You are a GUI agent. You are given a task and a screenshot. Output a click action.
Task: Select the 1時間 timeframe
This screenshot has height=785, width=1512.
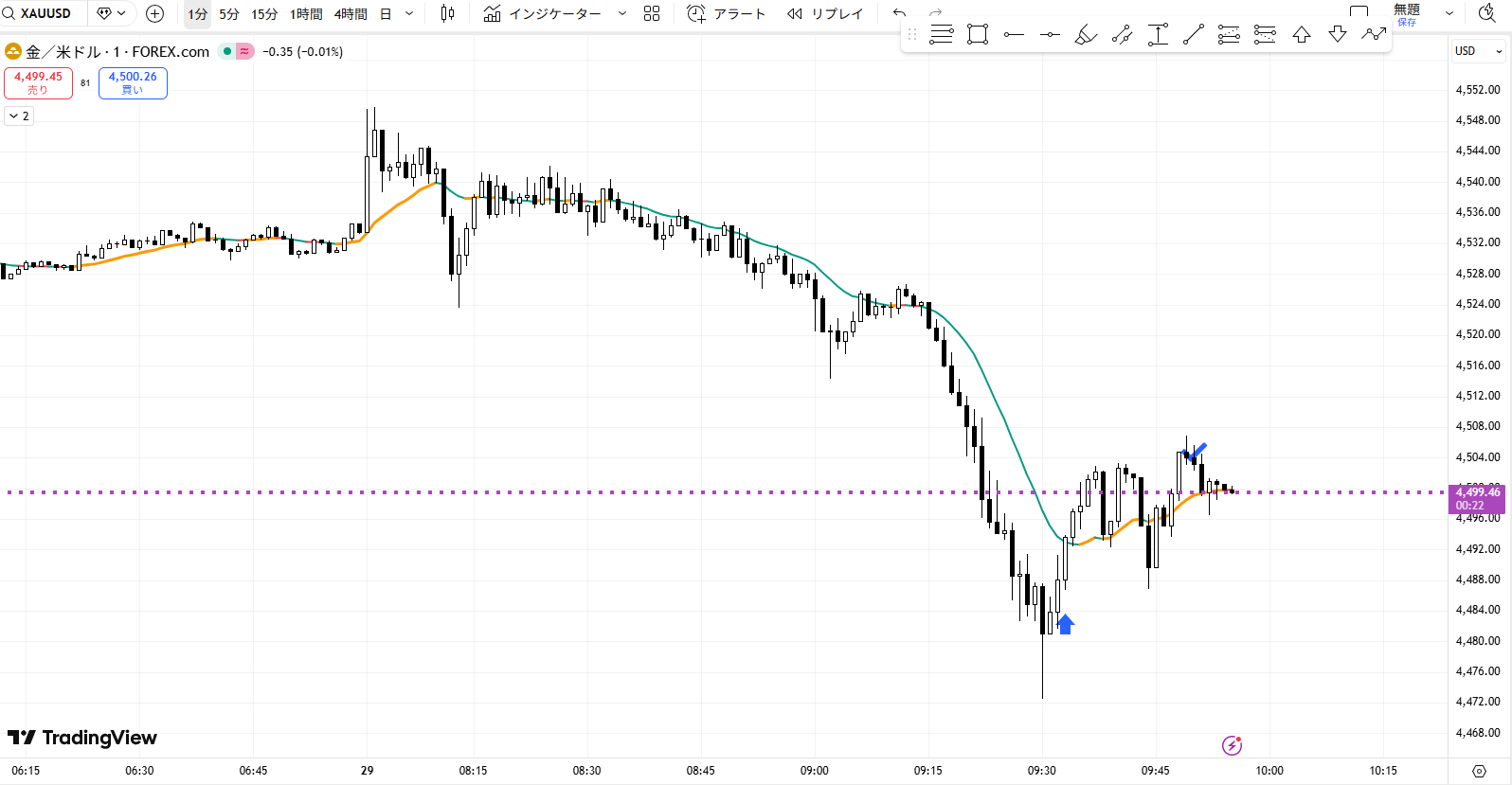pyautogui.click(x=306, y=14)
